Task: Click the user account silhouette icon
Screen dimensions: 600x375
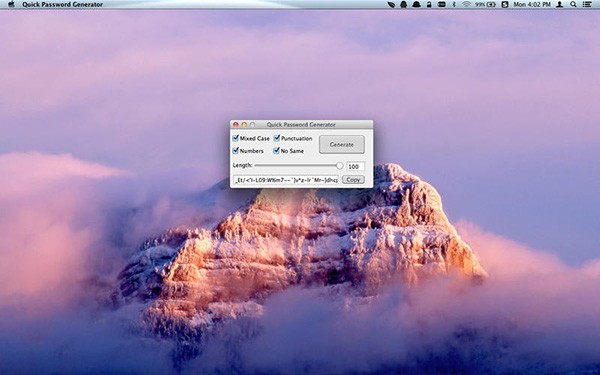Action: pyautogui.click(x=559, y=5)
